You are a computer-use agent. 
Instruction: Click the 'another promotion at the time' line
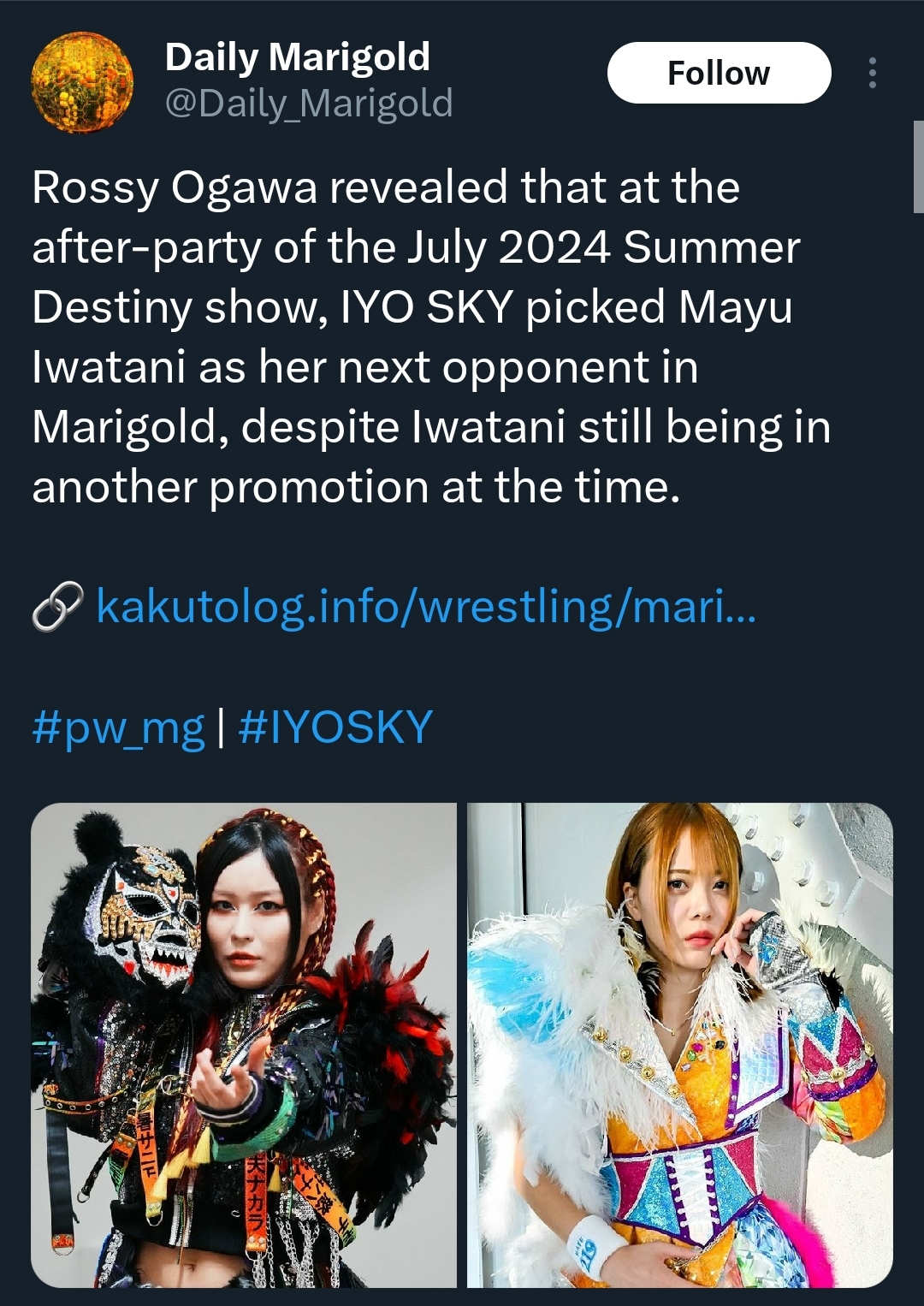click(x=356, y=487)
